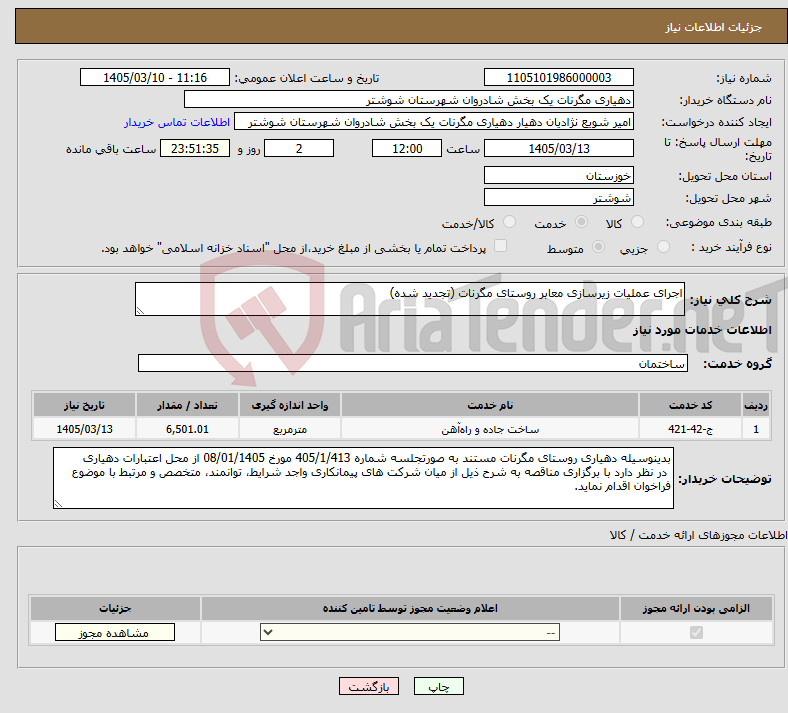788x713 pixels.
Task: Click the اطلاعات مجوزهای ارائه خدمت heading
Action: (x=699, y=535)
